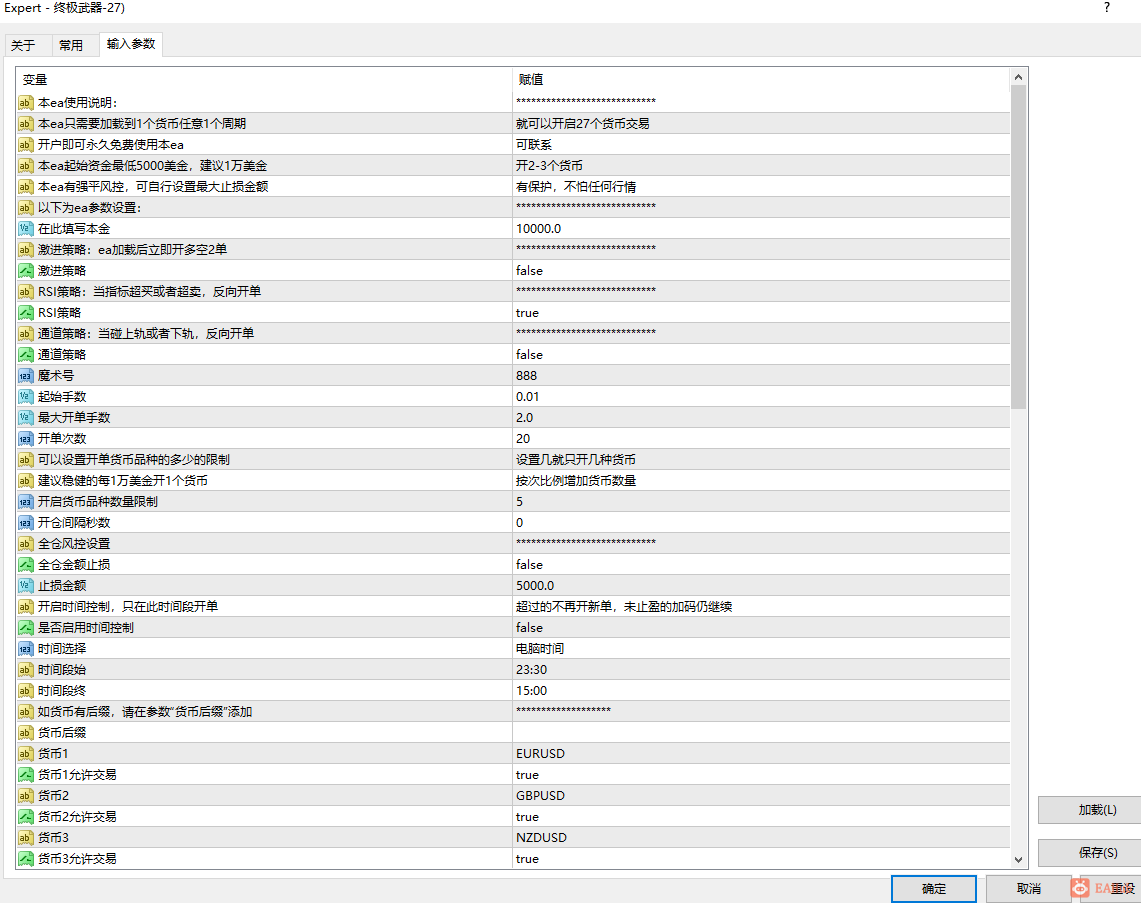Screen dimensions: 1141x903
Task: Click the string icon beside 货币2 row
Action: click(x=25, y=795)
